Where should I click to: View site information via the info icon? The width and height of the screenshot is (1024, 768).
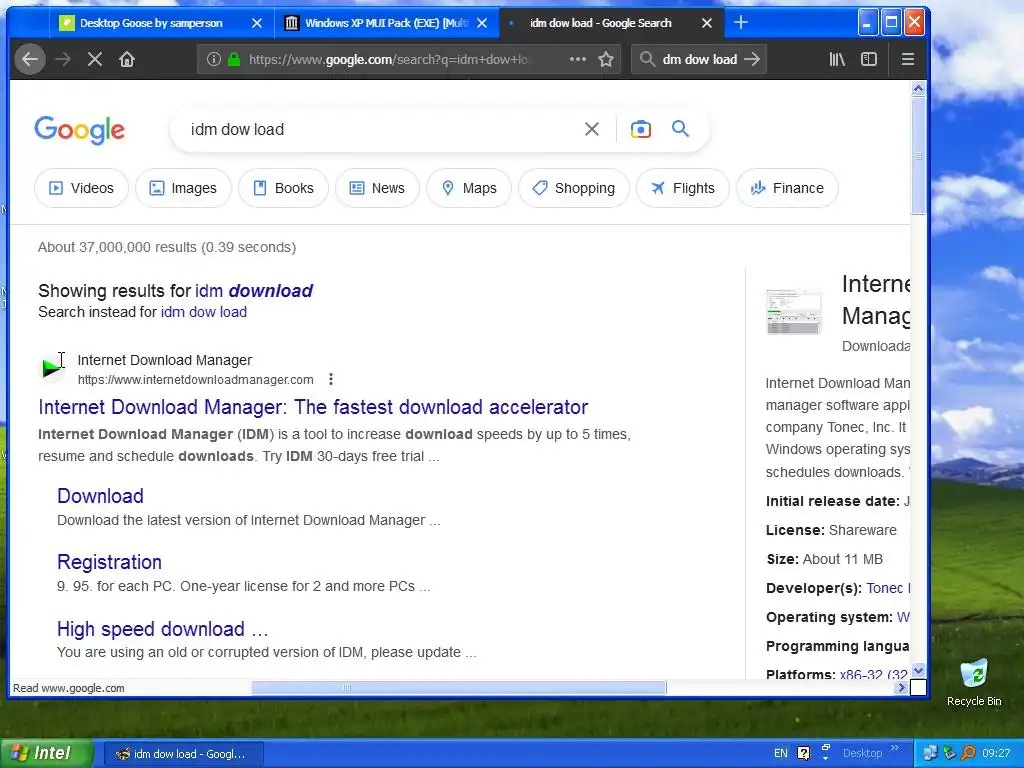click(x=214, y=59)
